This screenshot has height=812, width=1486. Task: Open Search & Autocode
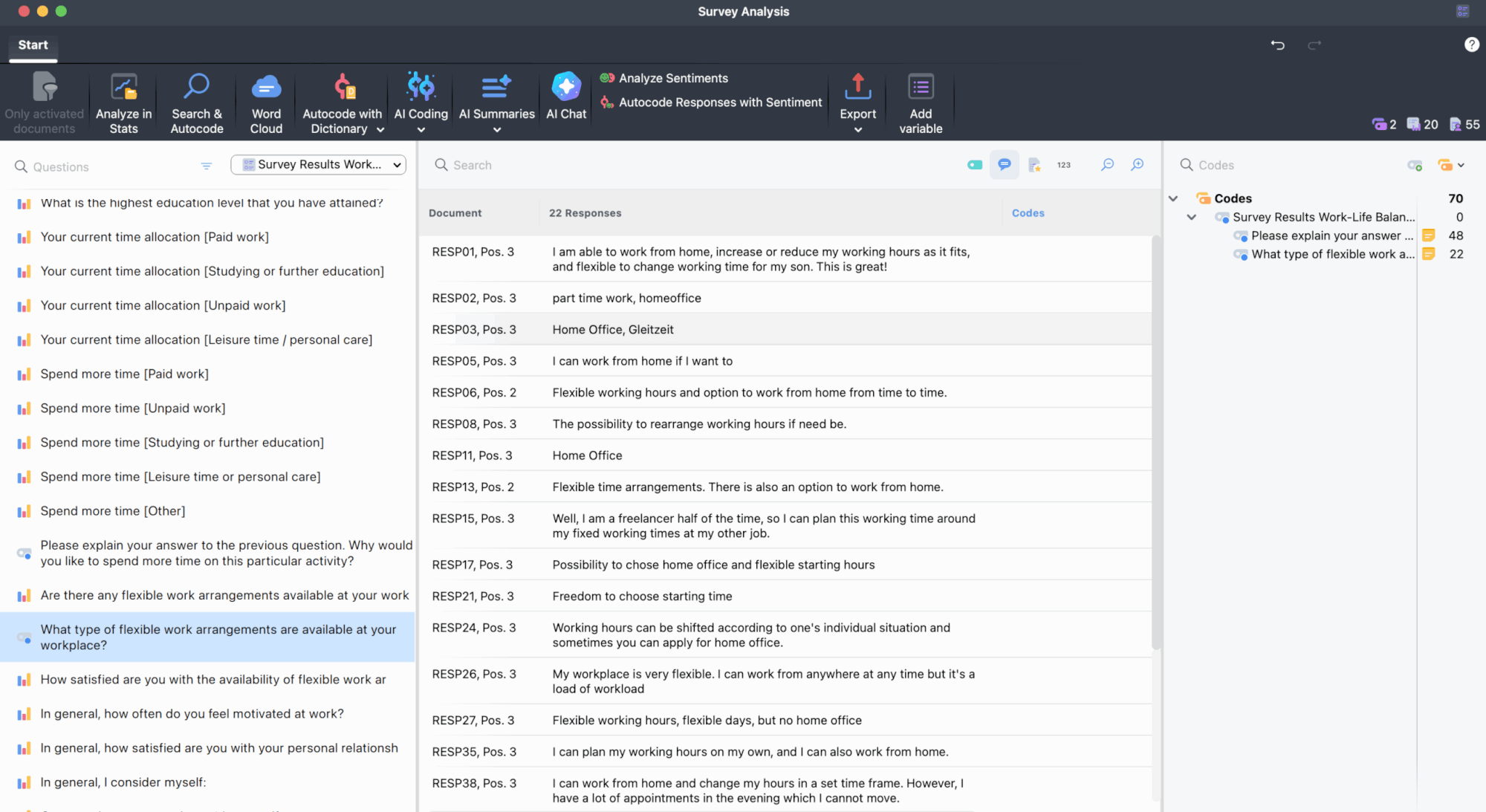[195, 102]
